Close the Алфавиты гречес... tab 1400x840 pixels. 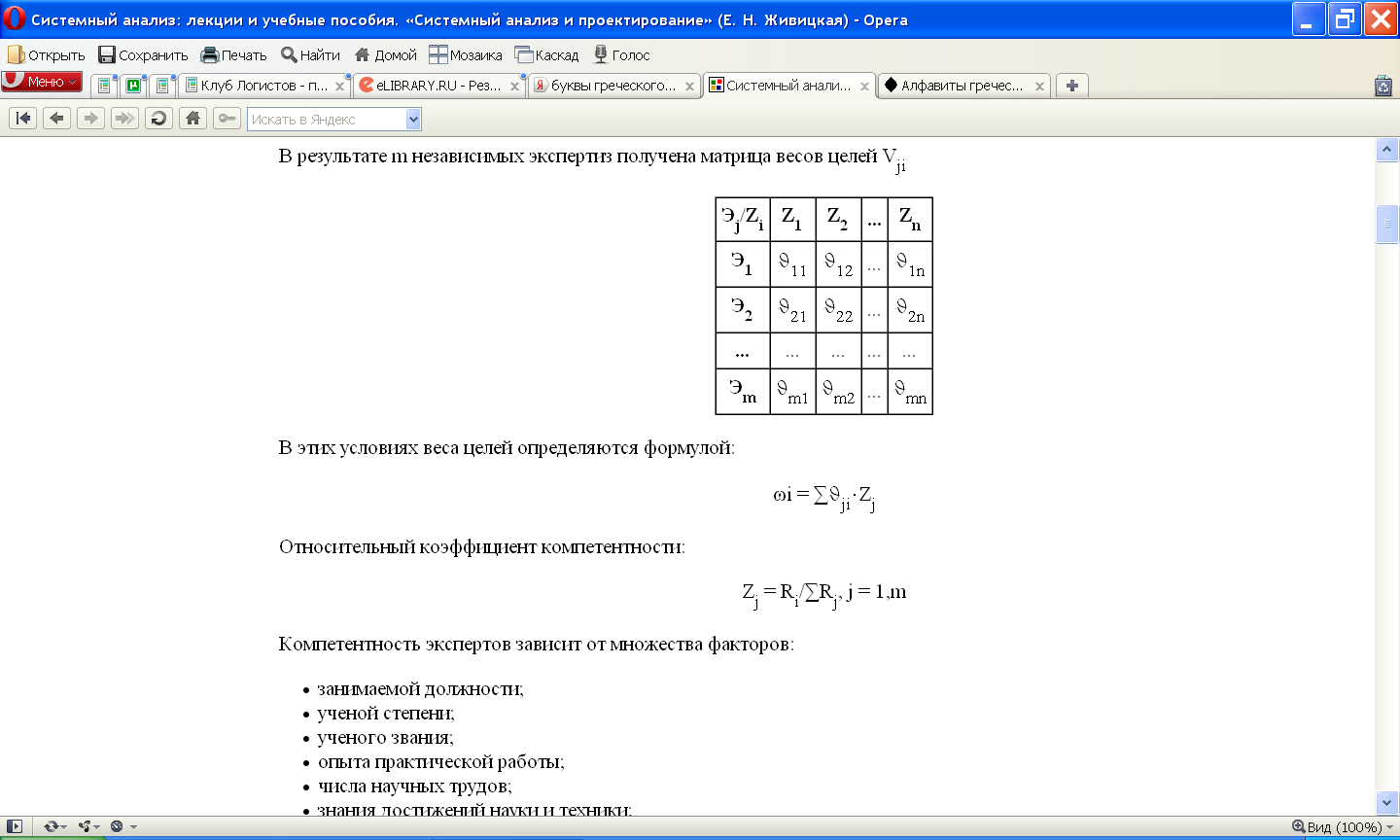click(x=1039, y=87)
